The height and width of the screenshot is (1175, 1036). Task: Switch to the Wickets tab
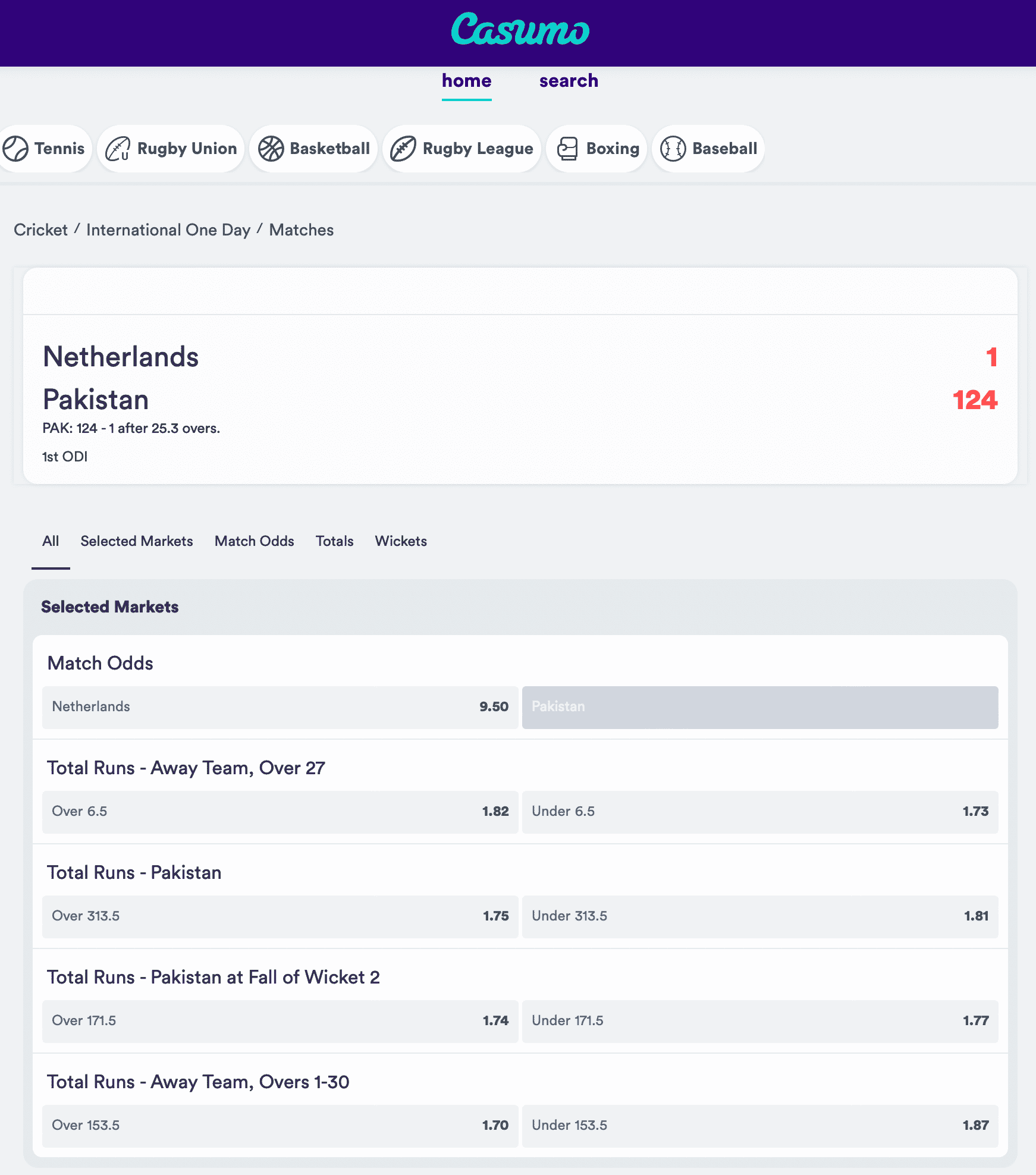(401, 541)
